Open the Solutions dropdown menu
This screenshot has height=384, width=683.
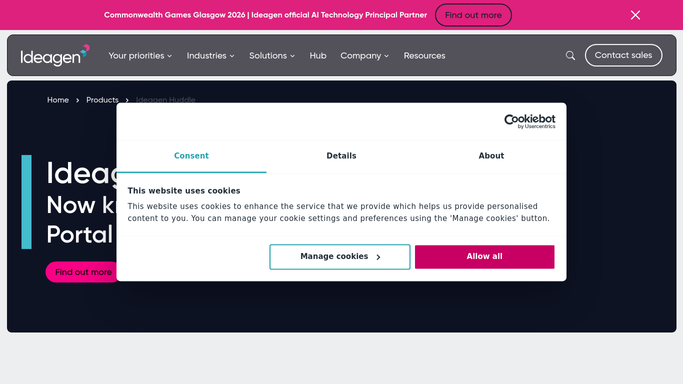click(x=272, y=56)
